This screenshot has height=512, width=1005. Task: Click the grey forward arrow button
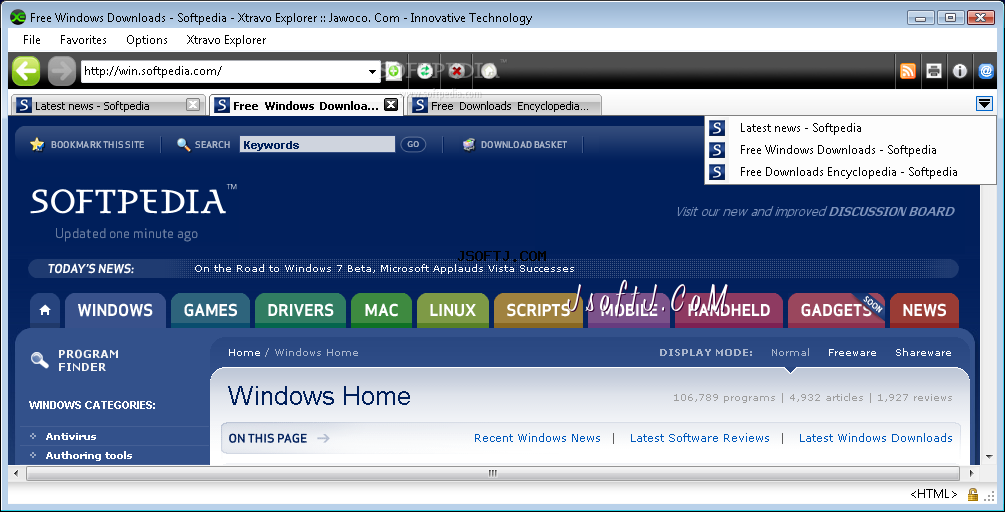[62, 70]
